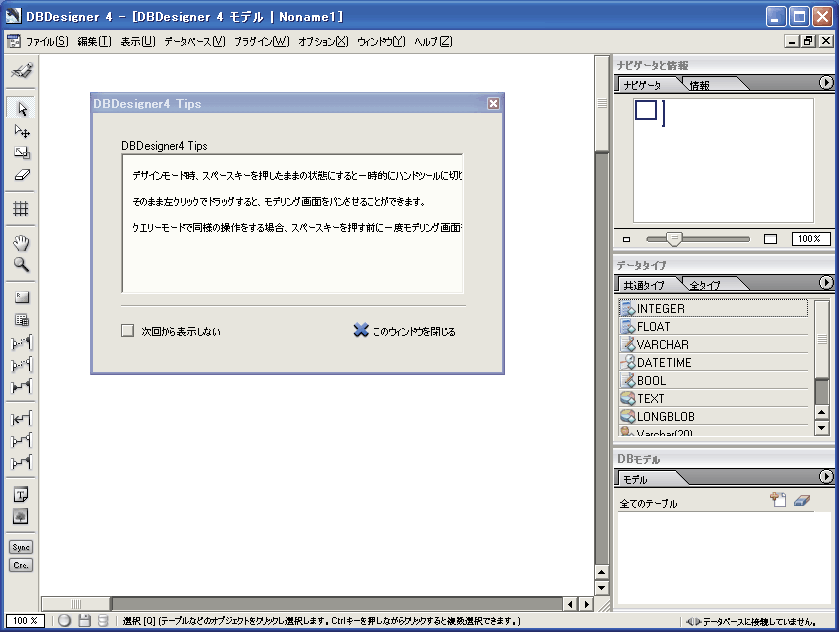Select the BOOL datatype
Screen dimensions: 839x632
point(714,380)
